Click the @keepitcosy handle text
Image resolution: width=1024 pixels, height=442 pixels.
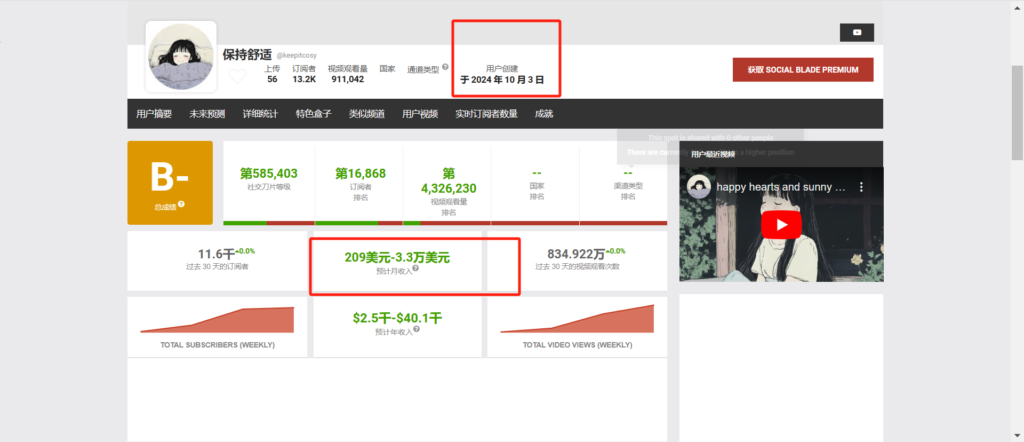296,55
